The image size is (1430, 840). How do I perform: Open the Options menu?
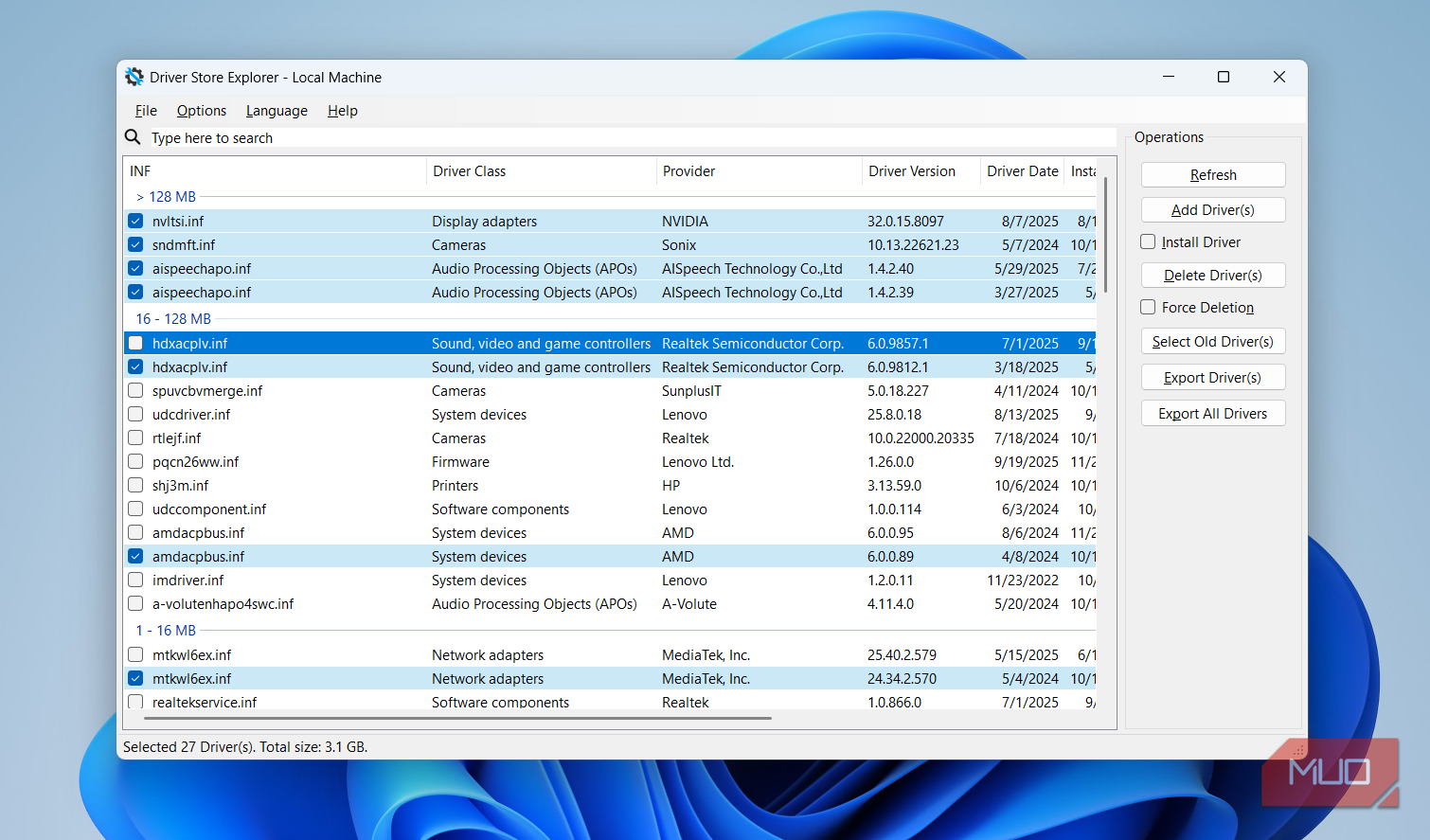pyautogui.click(x=202, y=111)
